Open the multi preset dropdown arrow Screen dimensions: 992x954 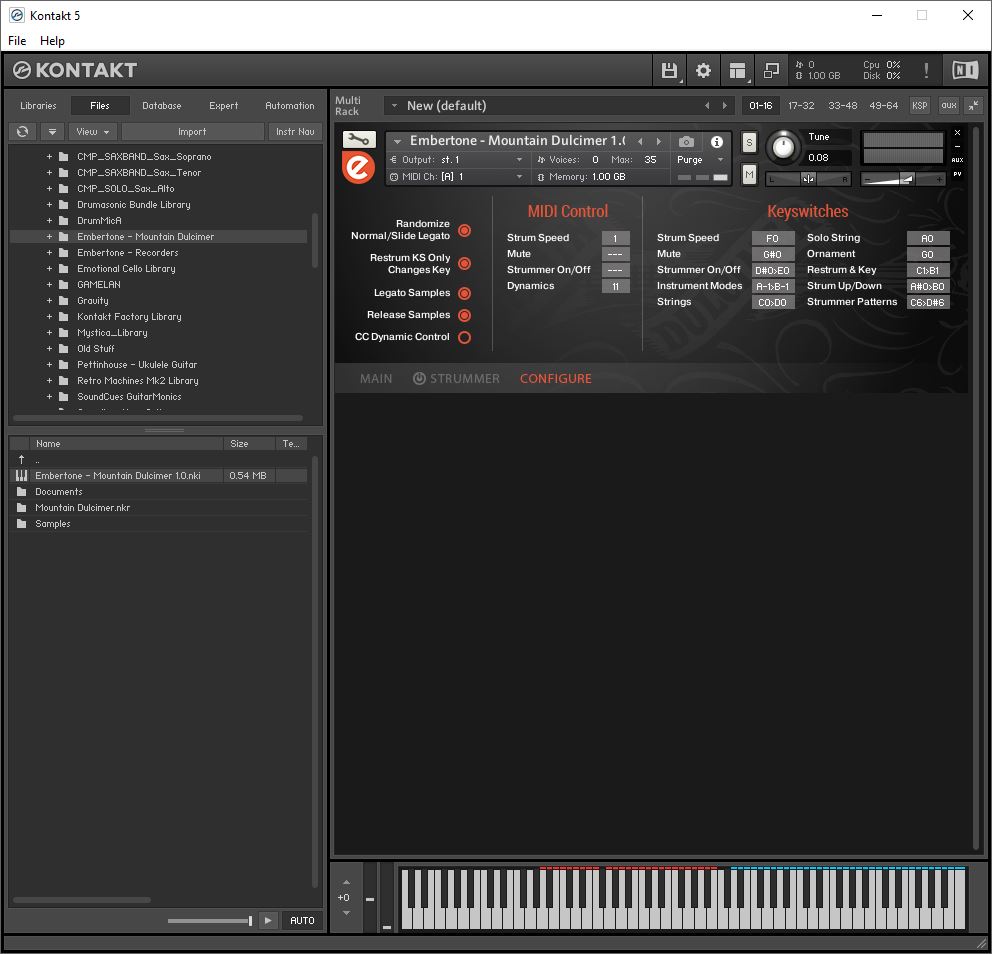(x=394, y=106)
